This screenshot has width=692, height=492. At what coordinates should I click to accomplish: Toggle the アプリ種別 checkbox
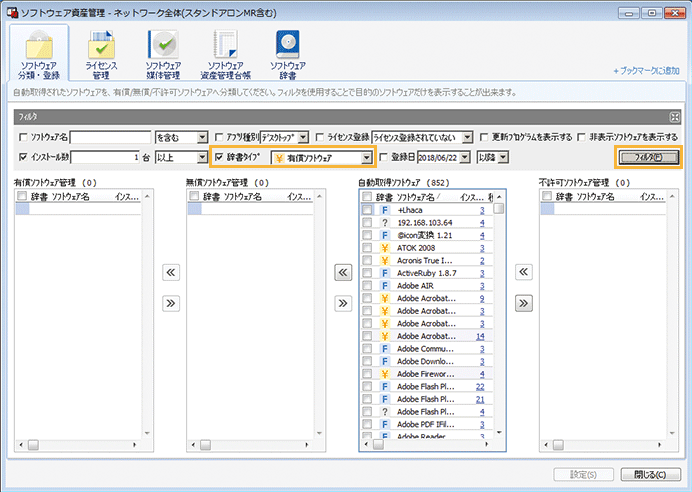(x=219, y=137)
